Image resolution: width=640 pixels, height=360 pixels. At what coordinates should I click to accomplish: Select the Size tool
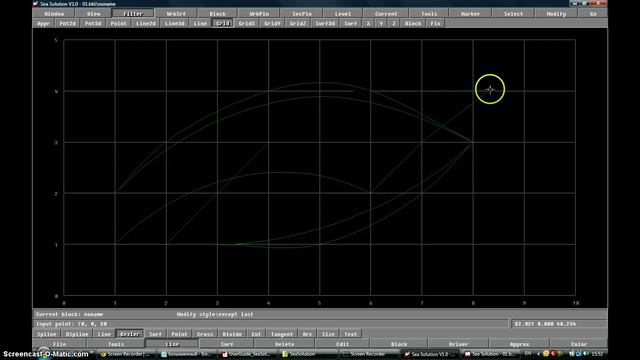[328, 334]
